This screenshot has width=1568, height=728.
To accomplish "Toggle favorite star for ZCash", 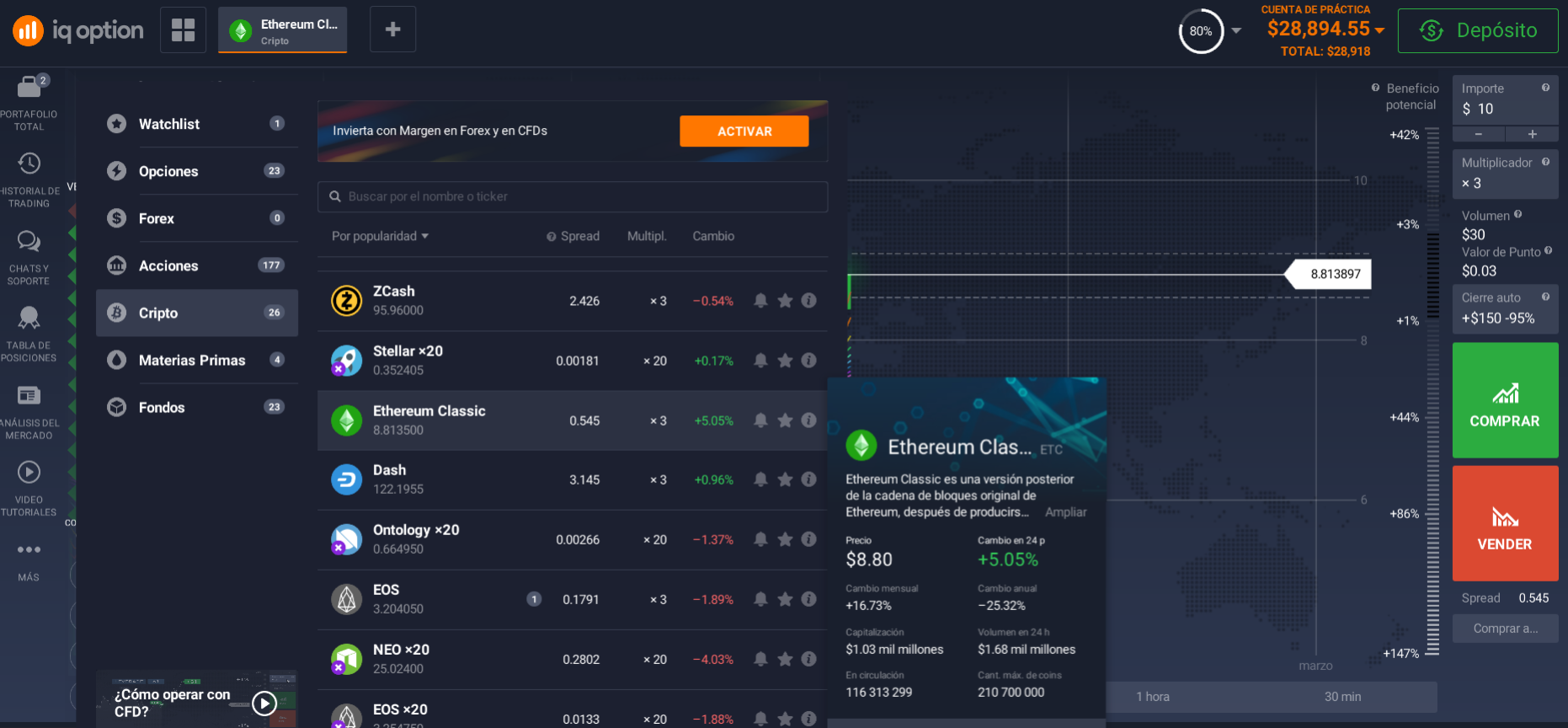I will tap(785, 301).
